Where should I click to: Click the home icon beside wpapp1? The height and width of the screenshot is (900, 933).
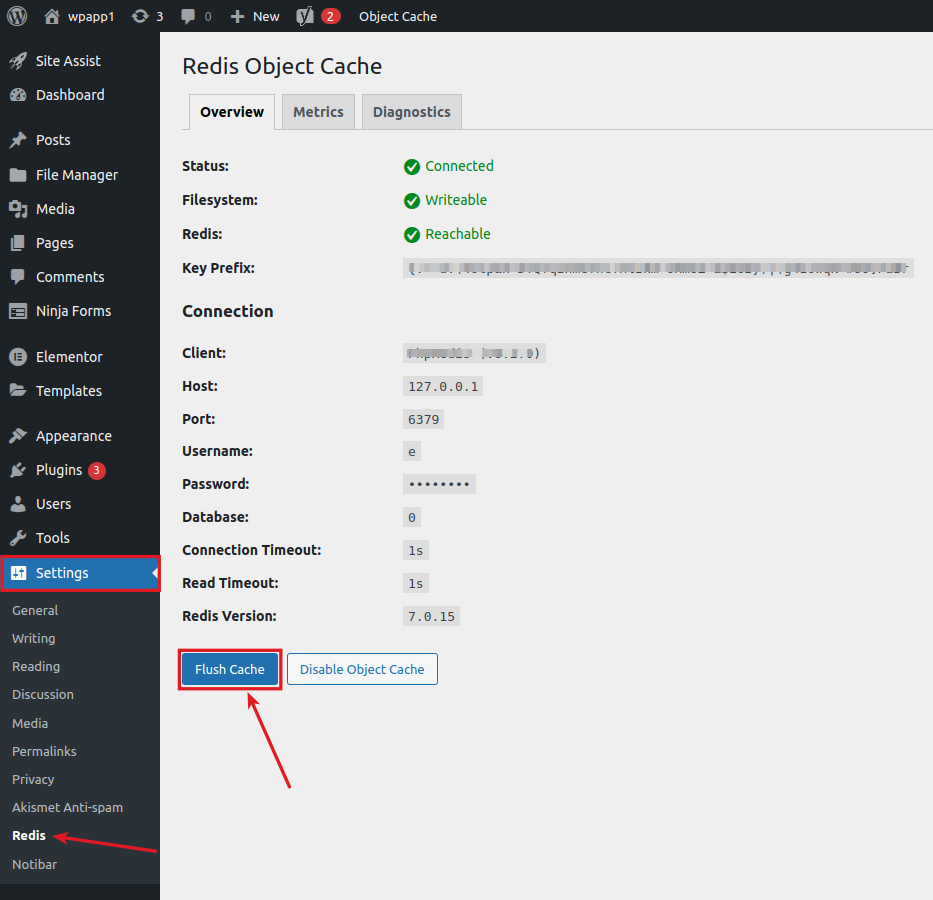(52, 16)
